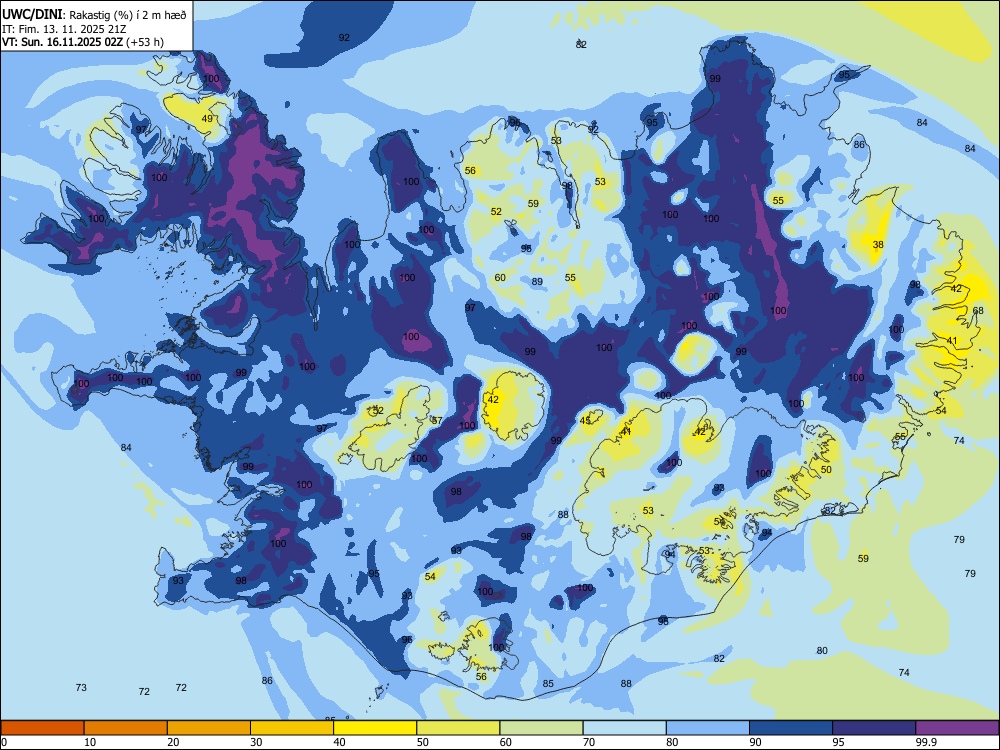Screen dimensions: 1000x750
Task: Click the 'IT: Fim. 13. 11. 2025 21Z' line
Action: [62, 29]
